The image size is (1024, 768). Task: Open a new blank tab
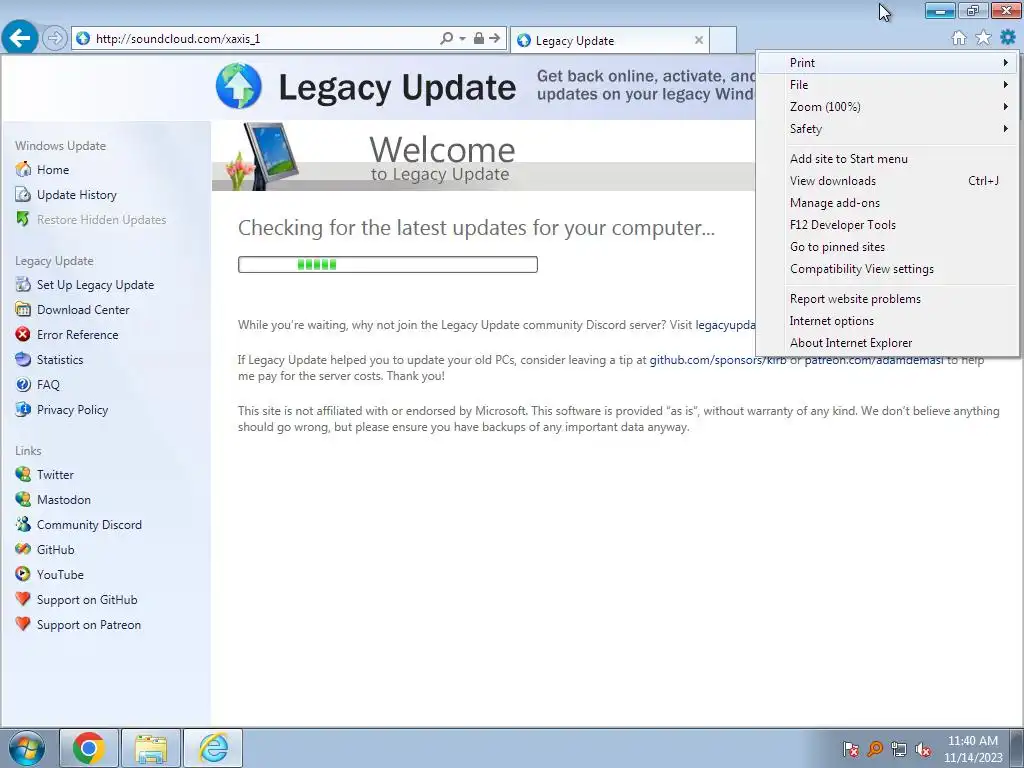coord(723,40)
